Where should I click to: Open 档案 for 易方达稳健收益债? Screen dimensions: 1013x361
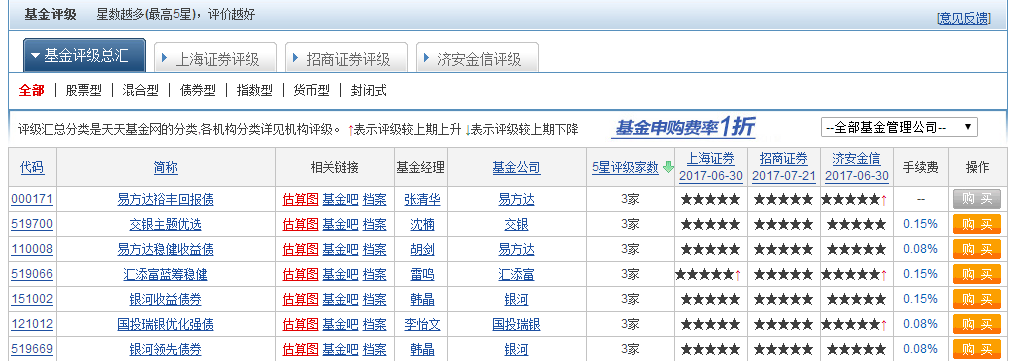coord(374,249)
